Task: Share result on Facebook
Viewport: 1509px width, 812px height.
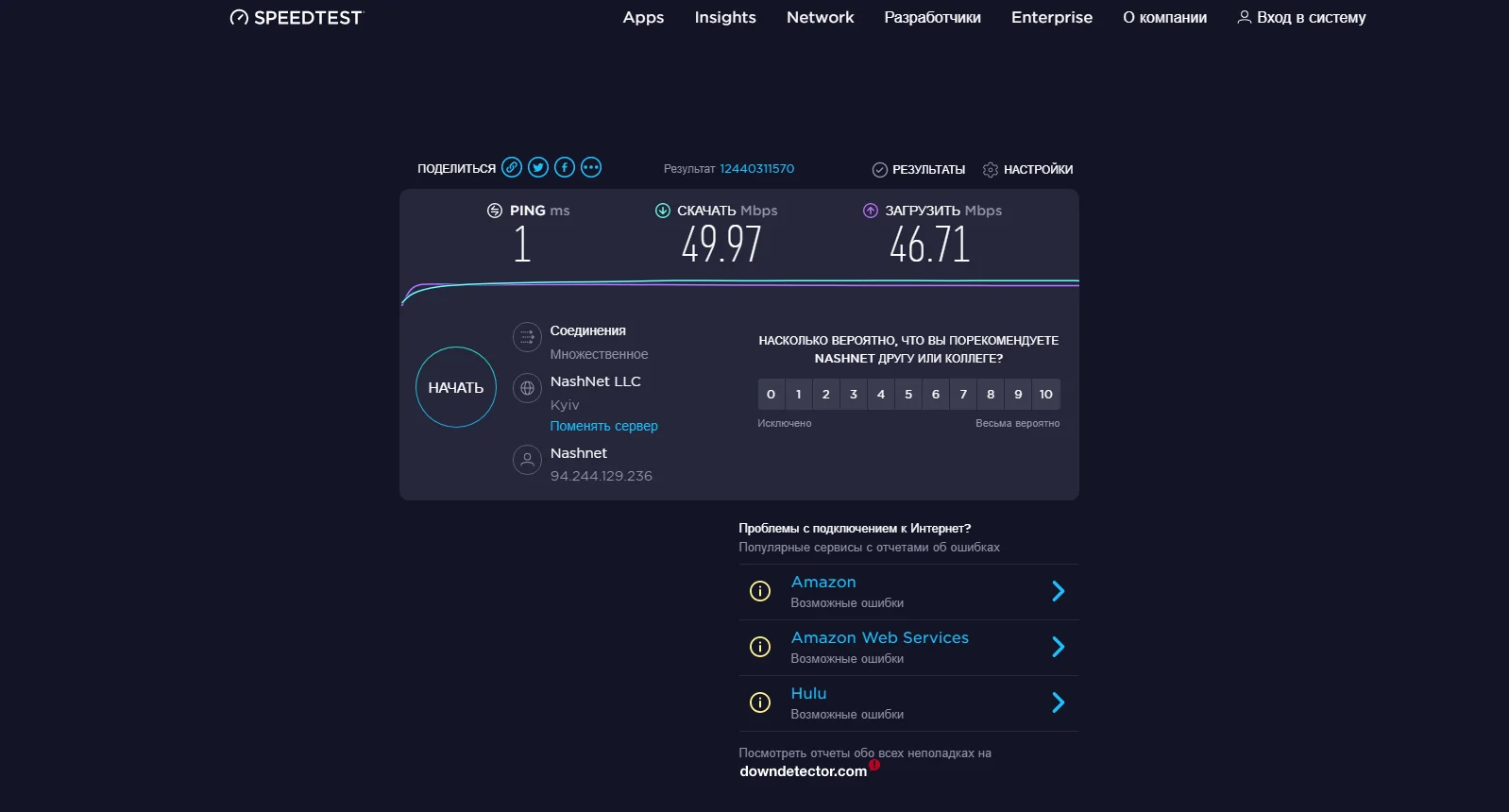Action: (x=565, y=168)
